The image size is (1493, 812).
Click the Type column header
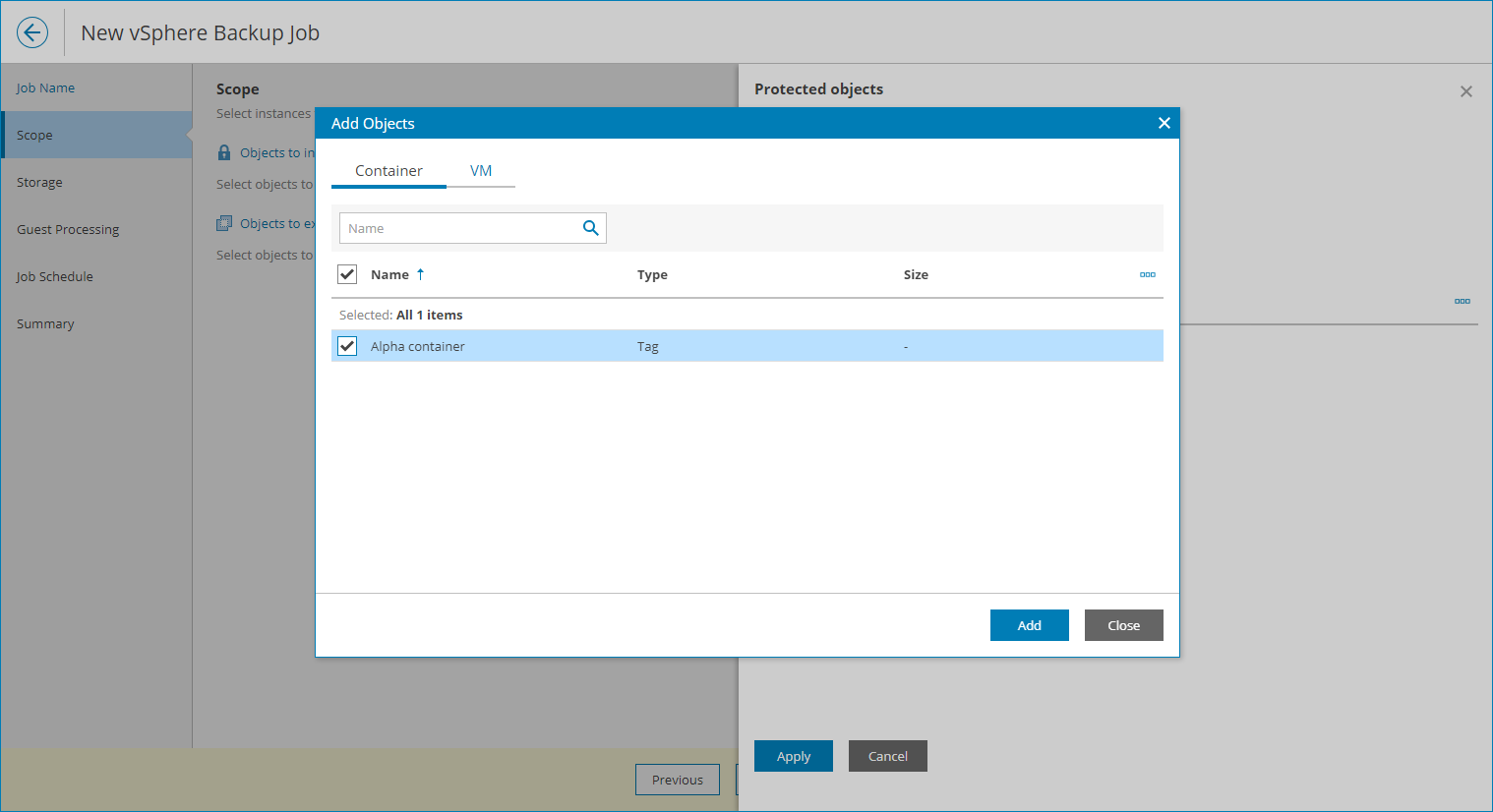point(652,274)
